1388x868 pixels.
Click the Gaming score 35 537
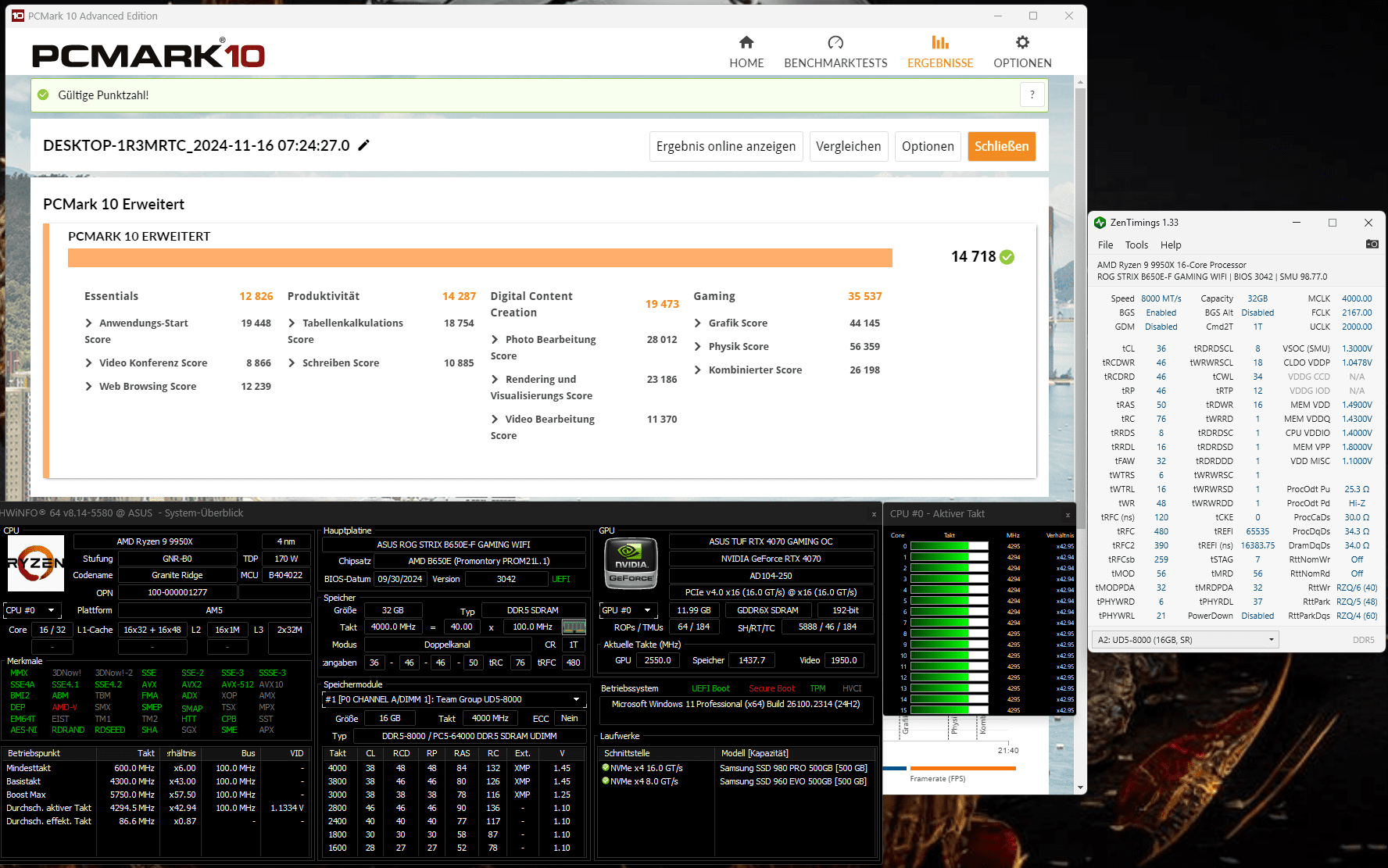pyautogui.click(x=864, y=296)
